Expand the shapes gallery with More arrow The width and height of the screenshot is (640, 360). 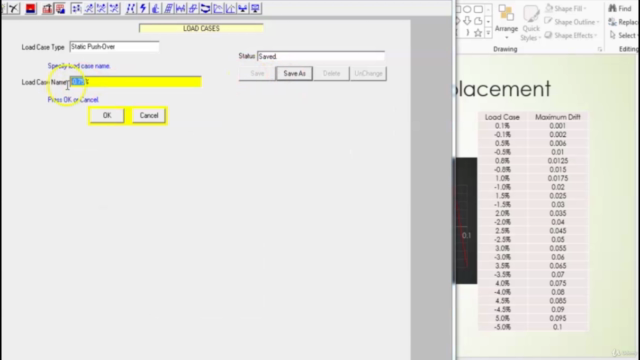pyautogui.click(x=488, y=33)
